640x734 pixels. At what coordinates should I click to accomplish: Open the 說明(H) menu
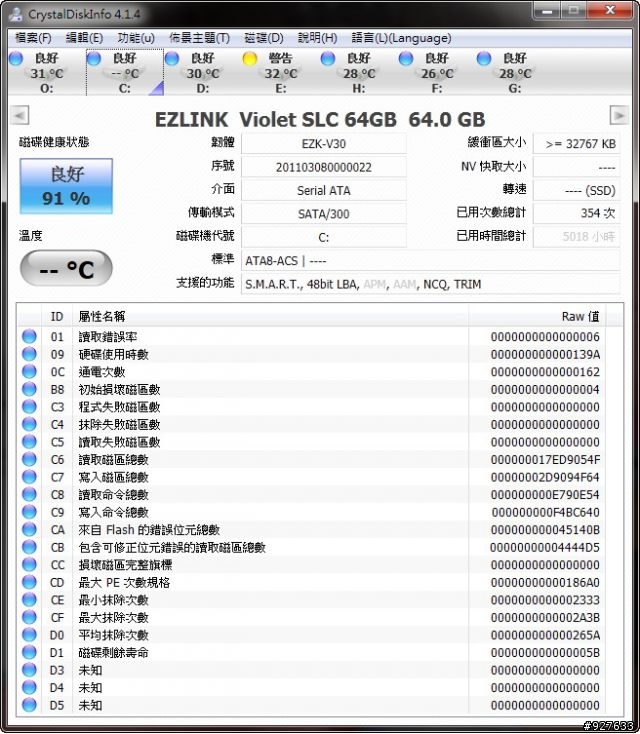click(x=317, y=38)
